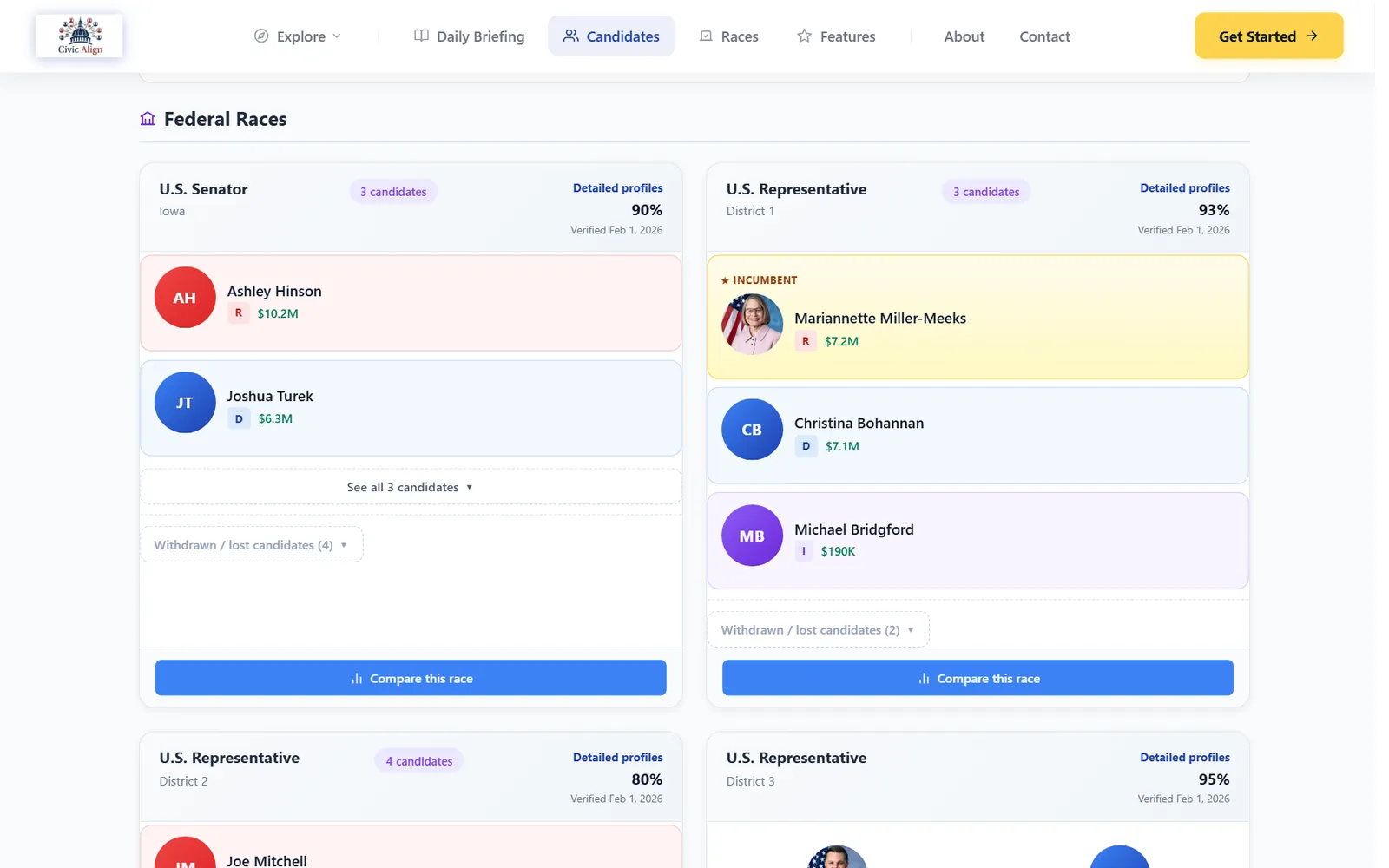Image resolution: width=1389 pixels, height=868 pixels.
Task: Open Ashley Hinson candidate card
Action: point(411,303)
